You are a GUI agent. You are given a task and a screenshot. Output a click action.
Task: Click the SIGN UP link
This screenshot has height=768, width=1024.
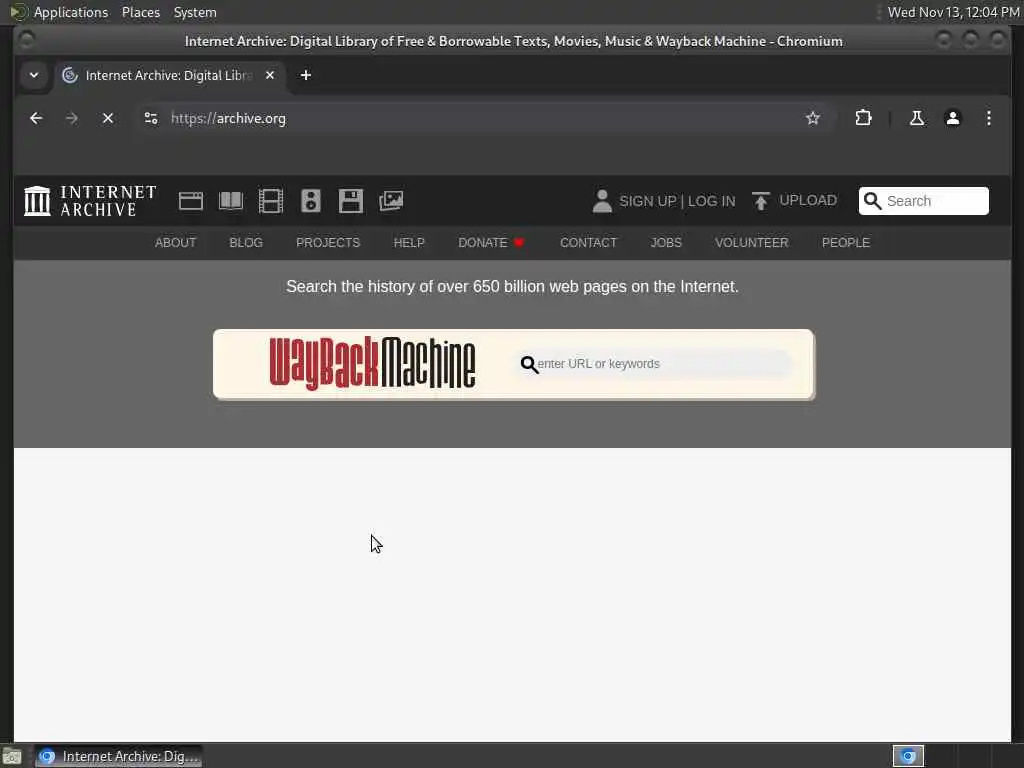647,201
